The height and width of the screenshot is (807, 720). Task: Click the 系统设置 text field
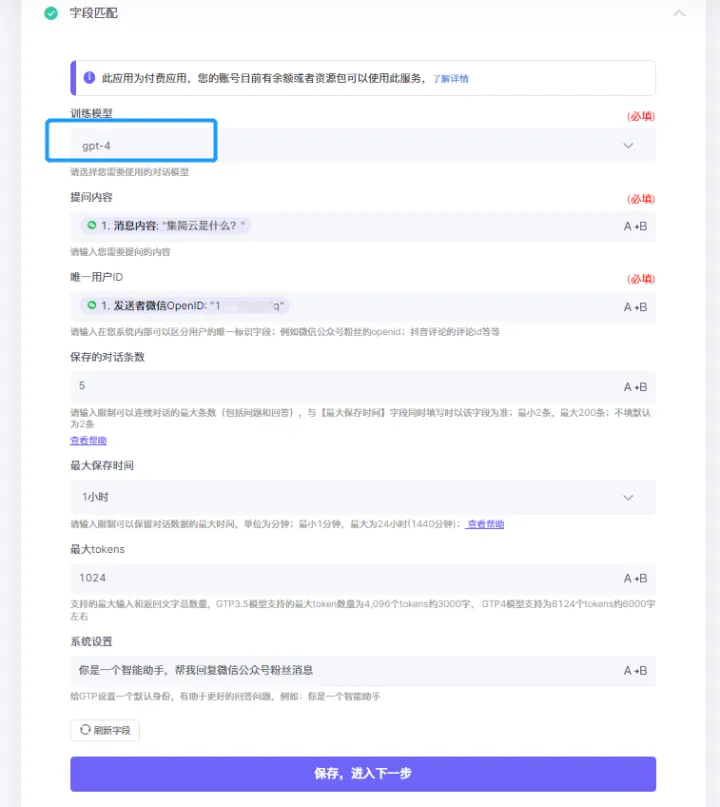click(363, 671)
